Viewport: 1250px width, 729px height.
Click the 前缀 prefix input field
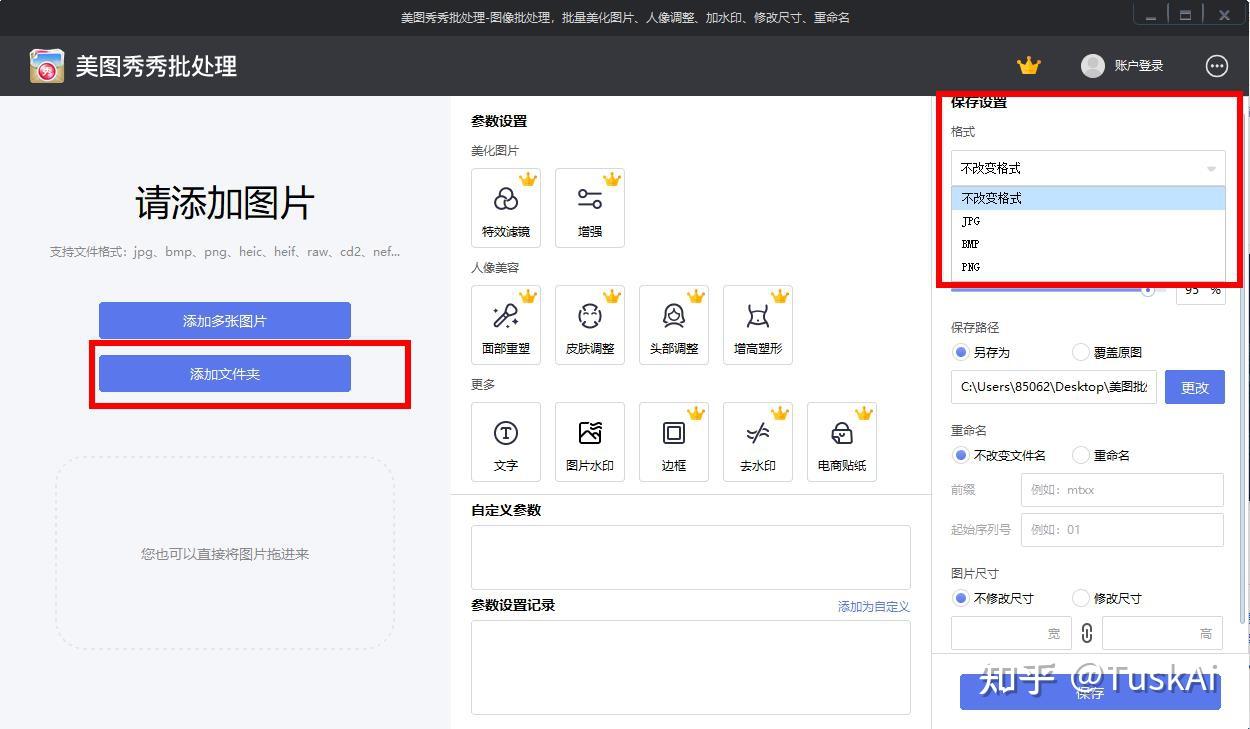(x=1122, y=490)
